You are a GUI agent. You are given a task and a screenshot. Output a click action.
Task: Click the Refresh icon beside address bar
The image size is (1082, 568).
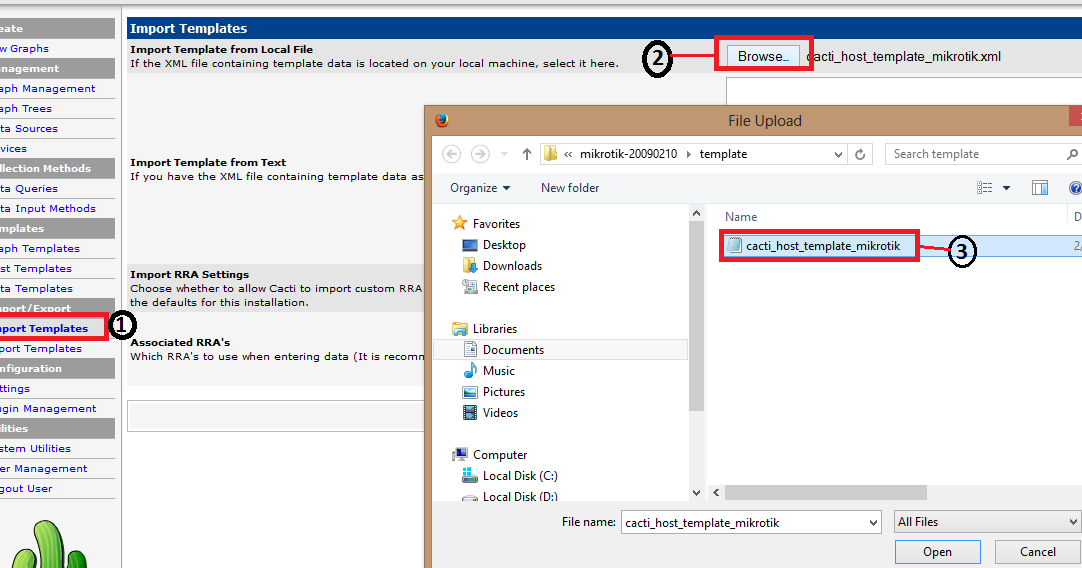[x=860, y=154]
